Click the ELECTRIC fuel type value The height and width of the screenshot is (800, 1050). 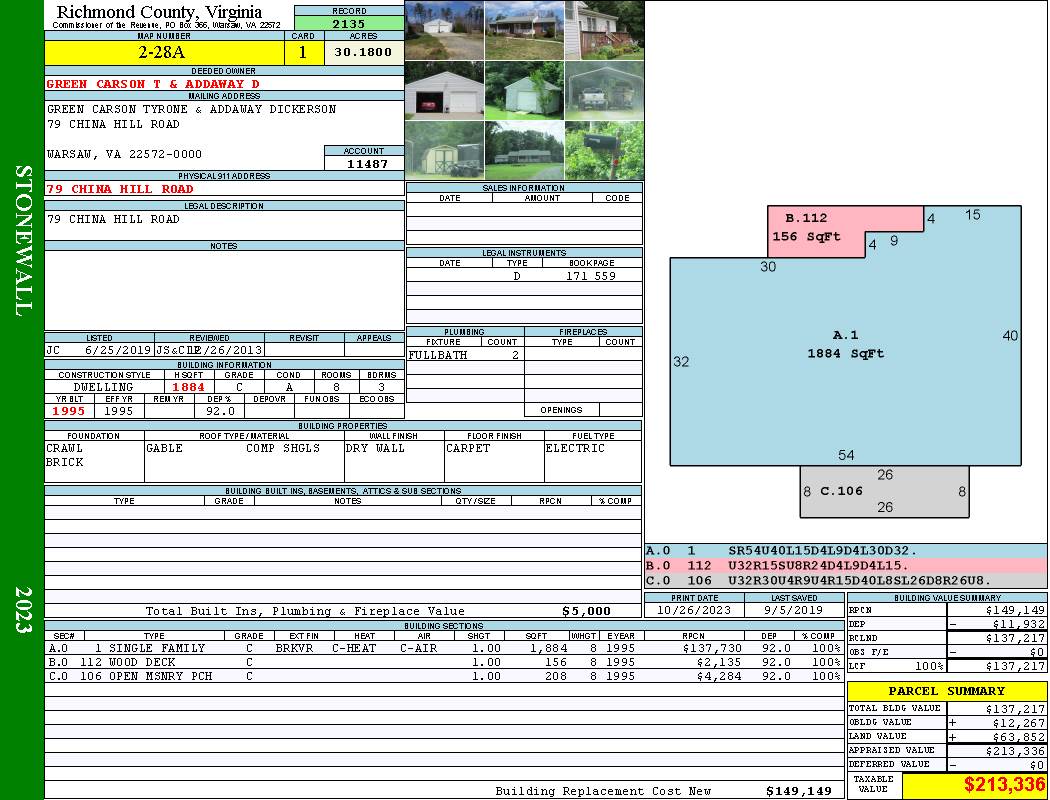pyautogui.click(x=575, y=449)
